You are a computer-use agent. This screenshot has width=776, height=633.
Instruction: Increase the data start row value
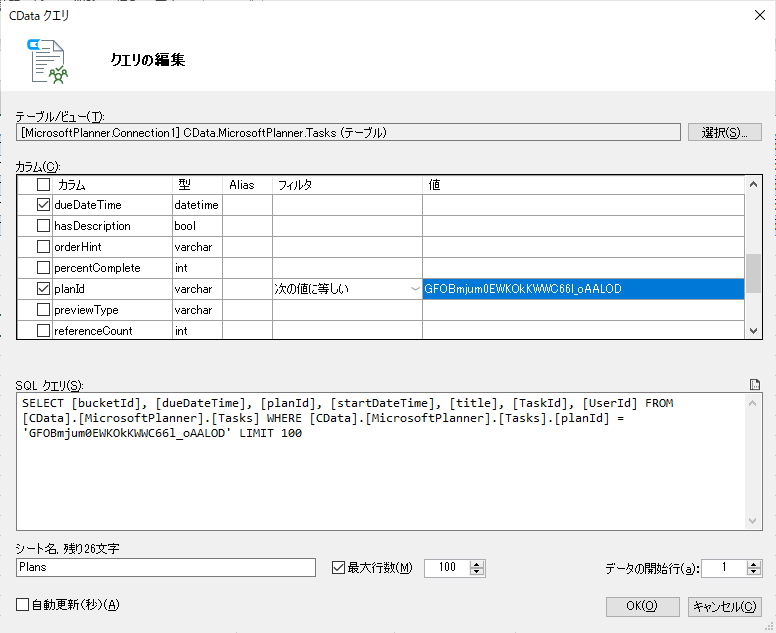point(753,564)
